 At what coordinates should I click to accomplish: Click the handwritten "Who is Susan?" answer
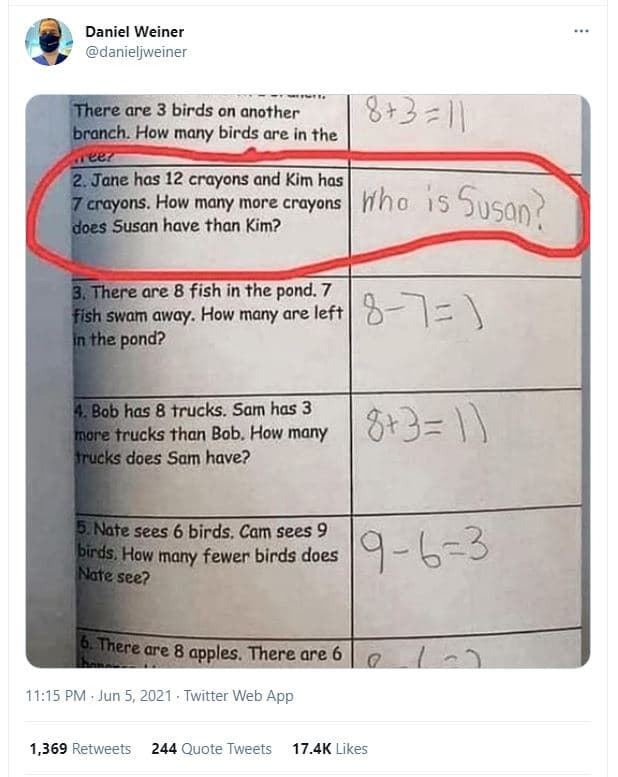[455, 209]
